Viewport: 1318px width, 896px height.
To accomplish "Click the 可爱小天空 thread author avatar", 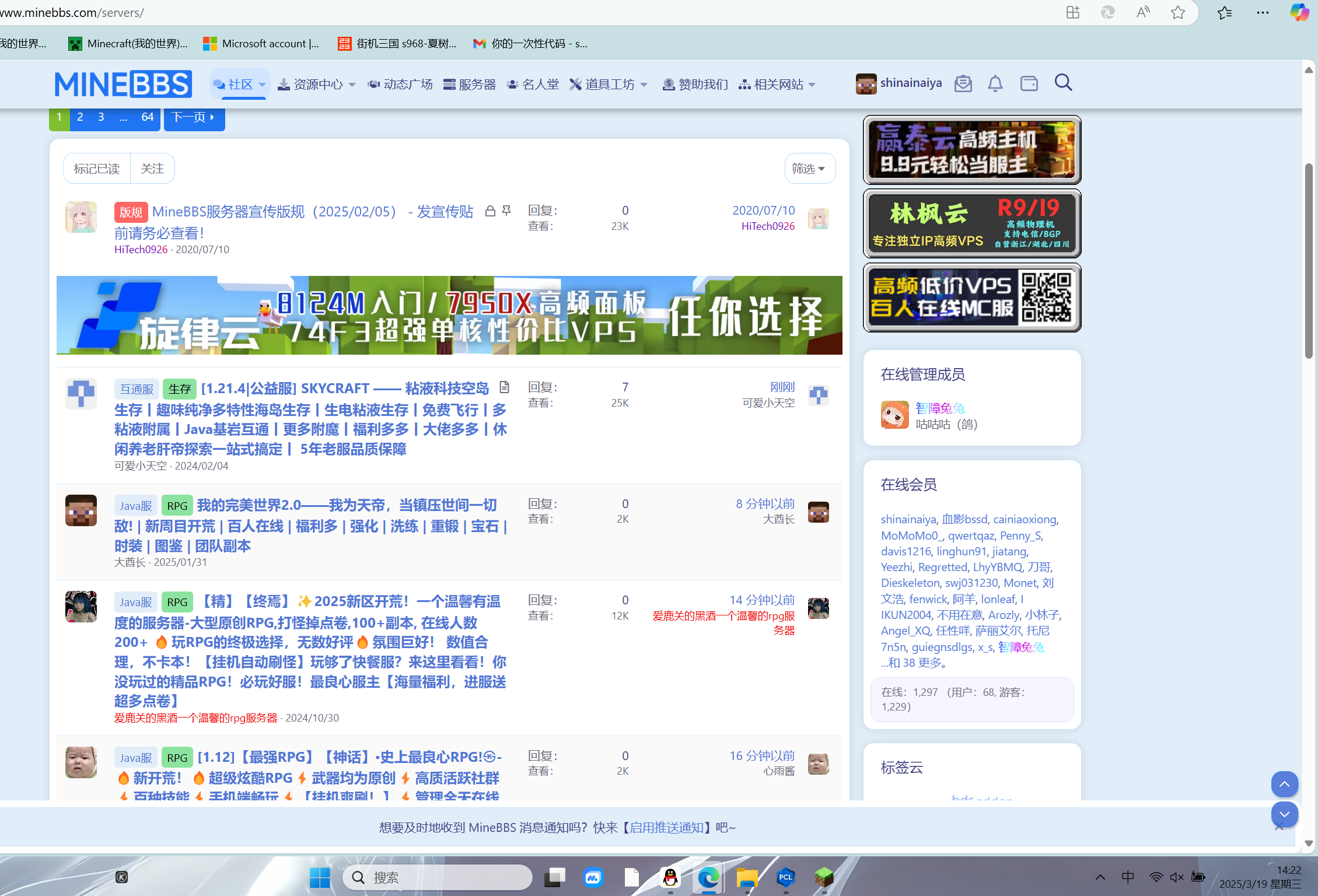I will pos(81,394).
